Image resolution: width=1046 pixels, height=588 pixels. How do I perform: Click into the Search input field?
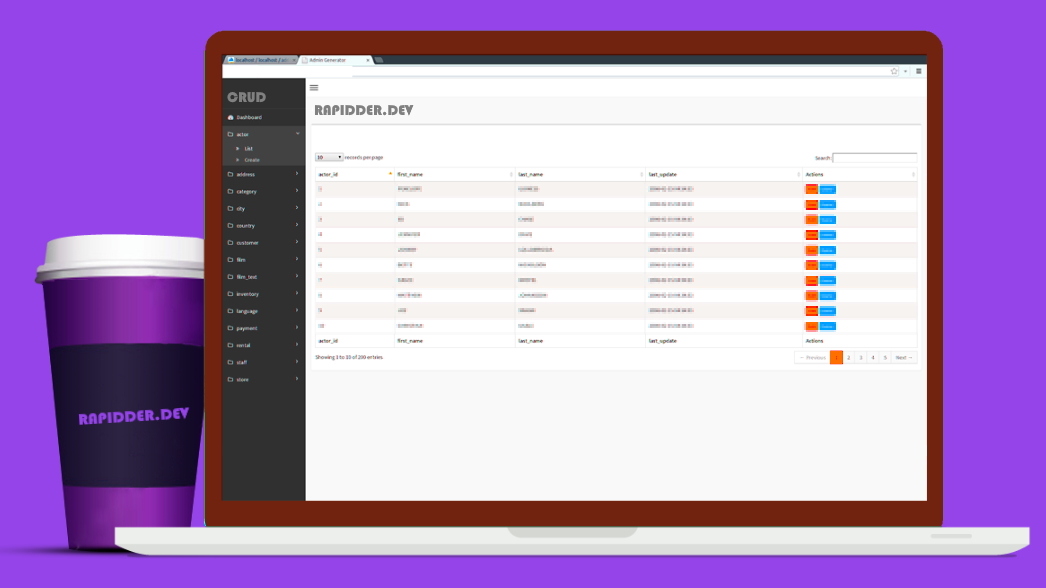point(875,158)
